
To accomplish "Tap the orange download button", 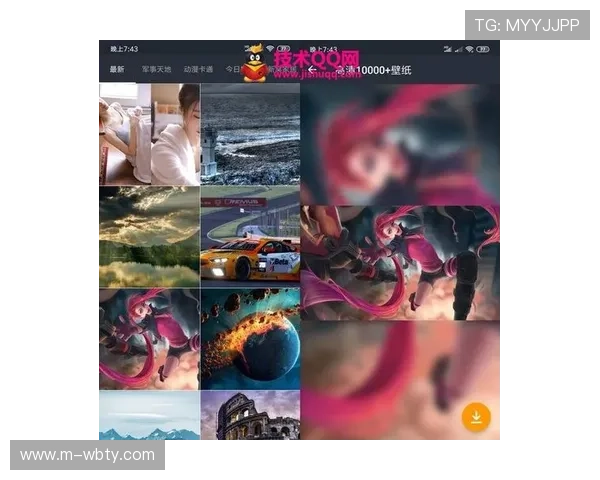I will (x=476, y=417).
